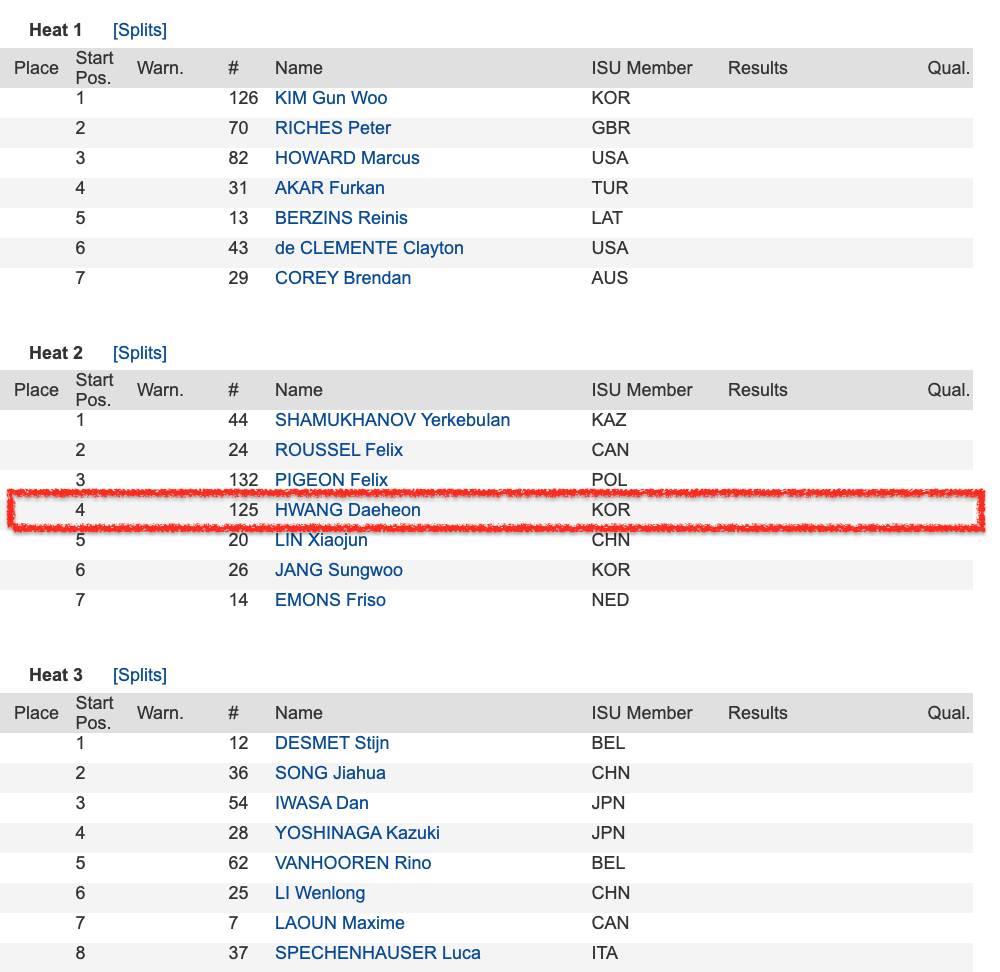Select the highlighted HWANG Daeheon link

(347, 510)
